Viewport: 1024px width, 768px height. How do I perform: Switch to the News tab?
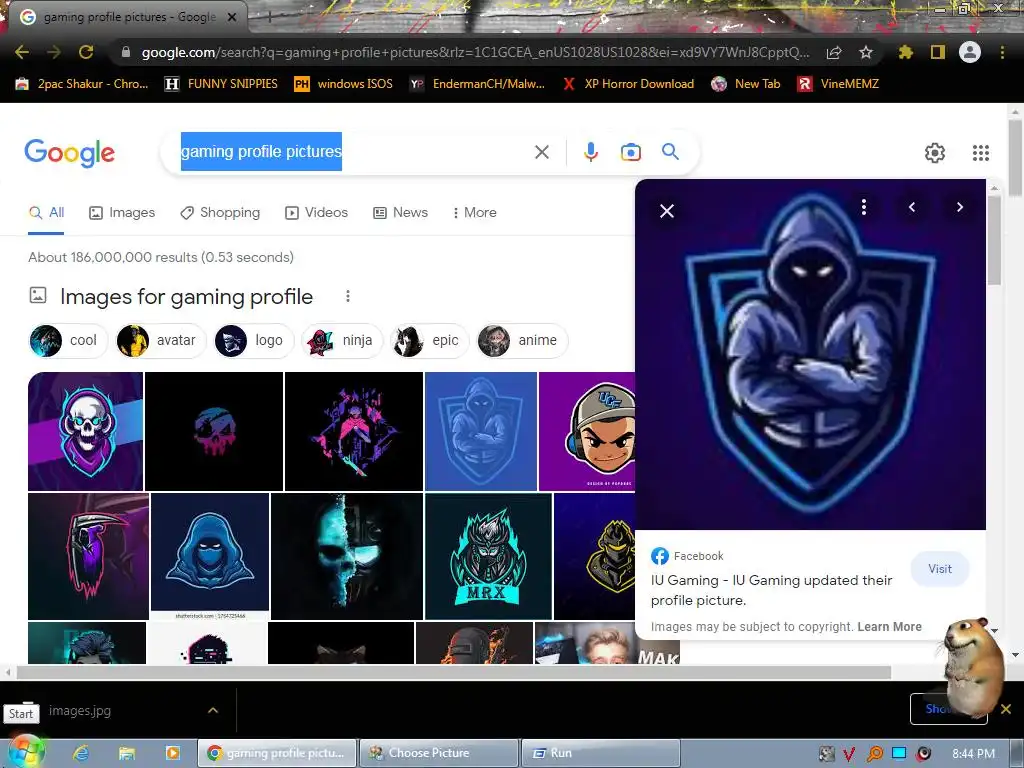click(400, 212)
